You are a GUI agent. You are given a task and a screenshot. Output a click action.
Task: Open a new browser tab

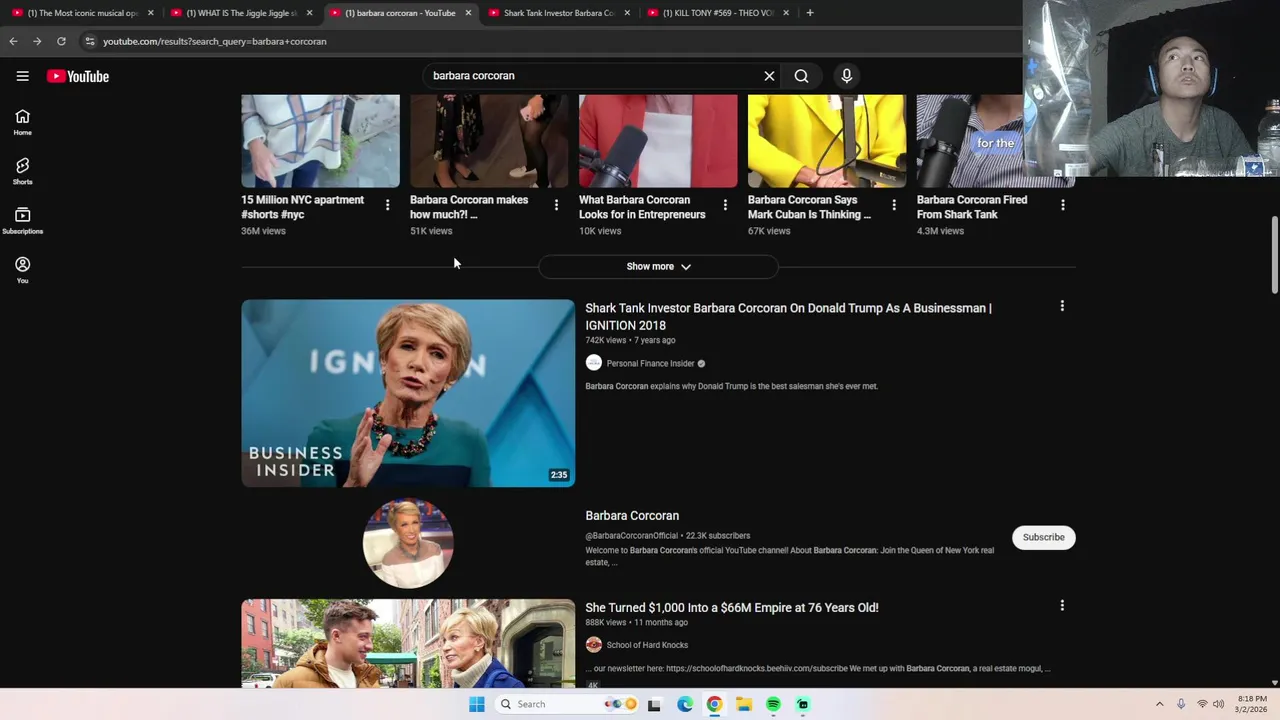point(810,13)
